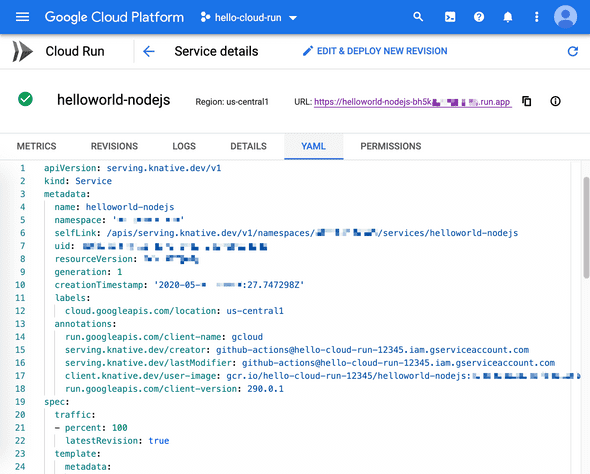The image size is (590, 474).
Task: Click the 'Service details' heading
Action: tap(216, 51)
